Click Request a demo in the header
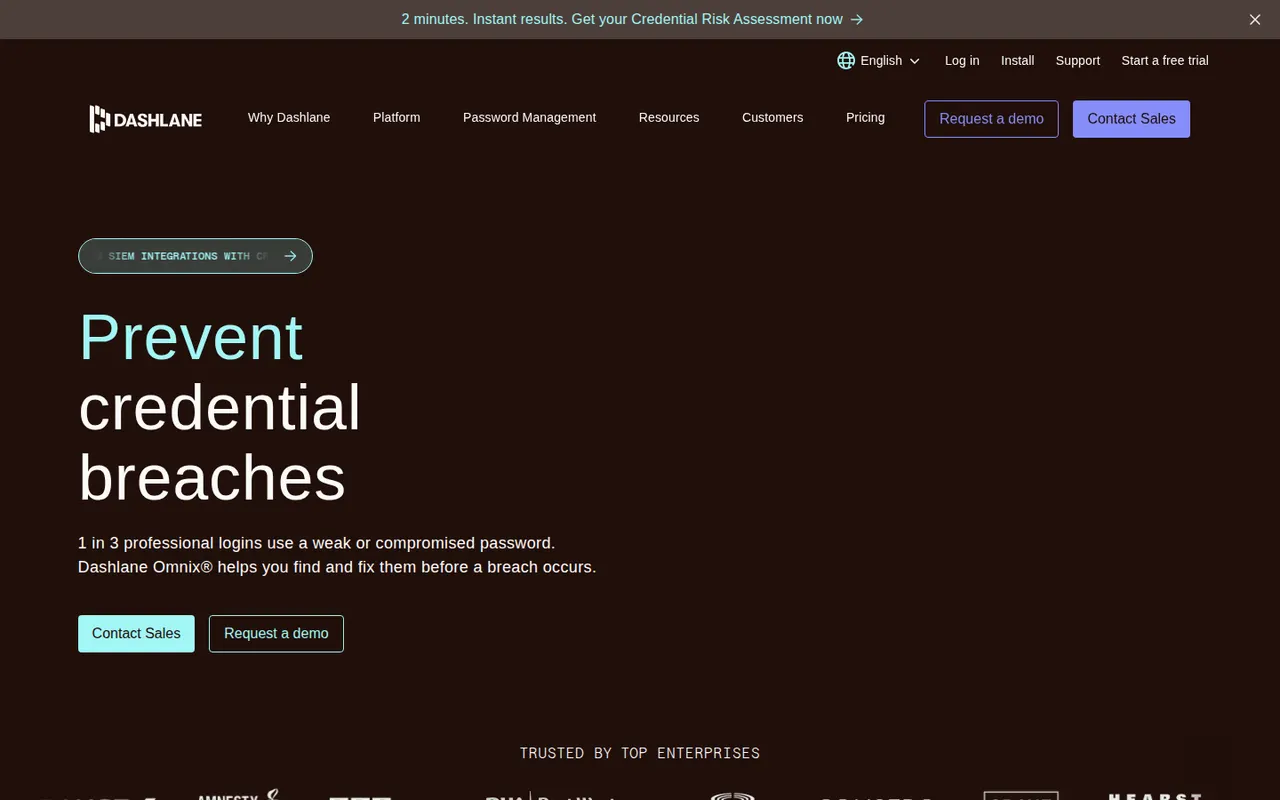This screenshot has height=800, width=1280. coord(991,119)
